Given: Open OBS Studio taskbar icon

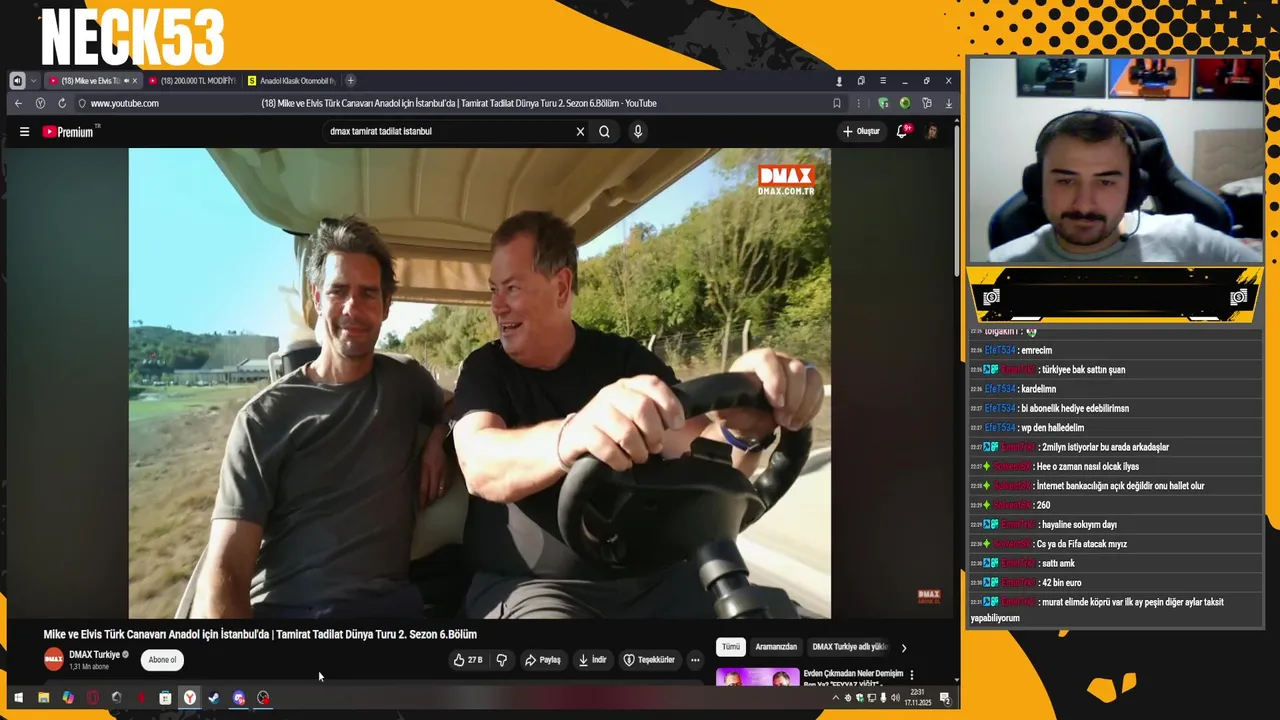Looking at the screenshot, I should click(263, 698).
